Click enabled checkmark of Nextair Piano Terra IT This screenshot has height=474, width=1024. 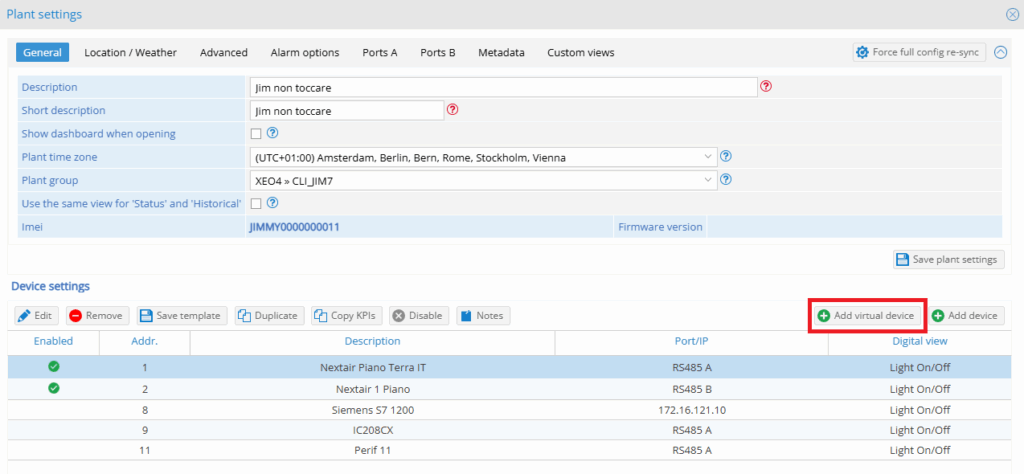click(x=54, y=367)
